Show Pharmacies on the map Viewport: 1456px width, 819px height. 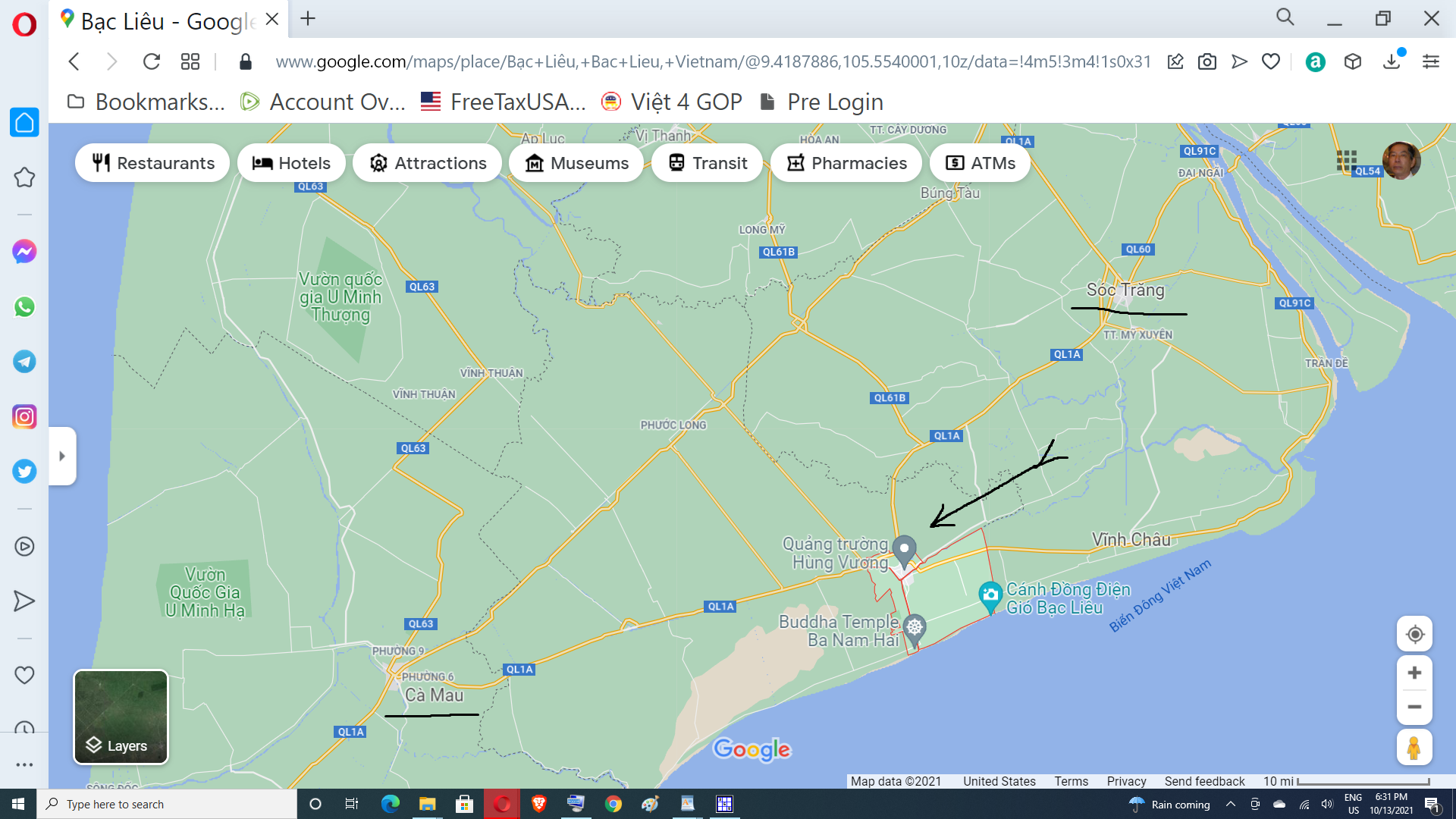click(x=846, y=163)
